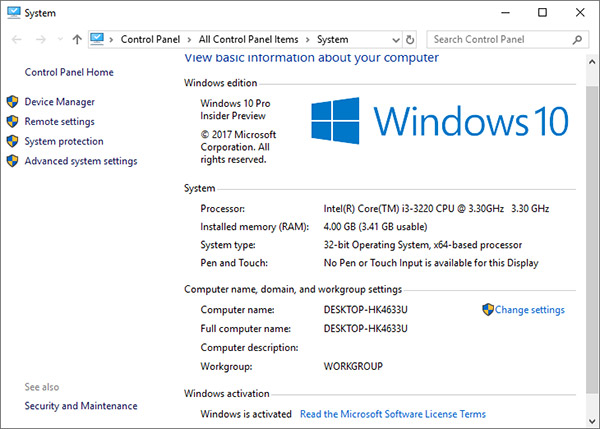Viewport: 600px width, 429px height.
Task: Click 'Windows is activated' text
Action: [x=246, y=414]
